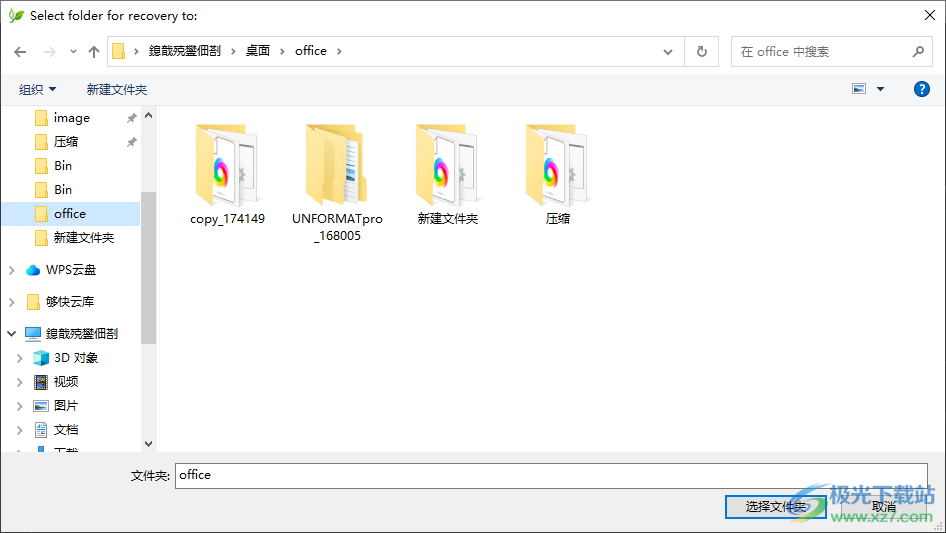
Task: Go back using the back arrow
Action: click(20, 52)
